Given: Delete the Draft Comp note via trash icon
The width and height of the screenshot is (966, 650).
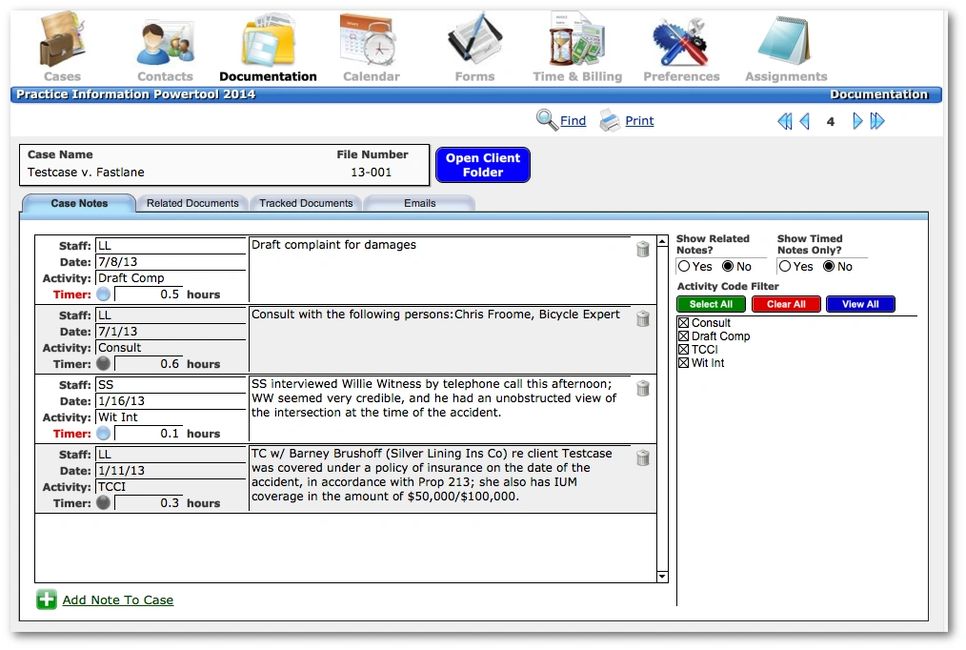Looking at the screenshot, I should pyautogui.click(x=643, y=249).
